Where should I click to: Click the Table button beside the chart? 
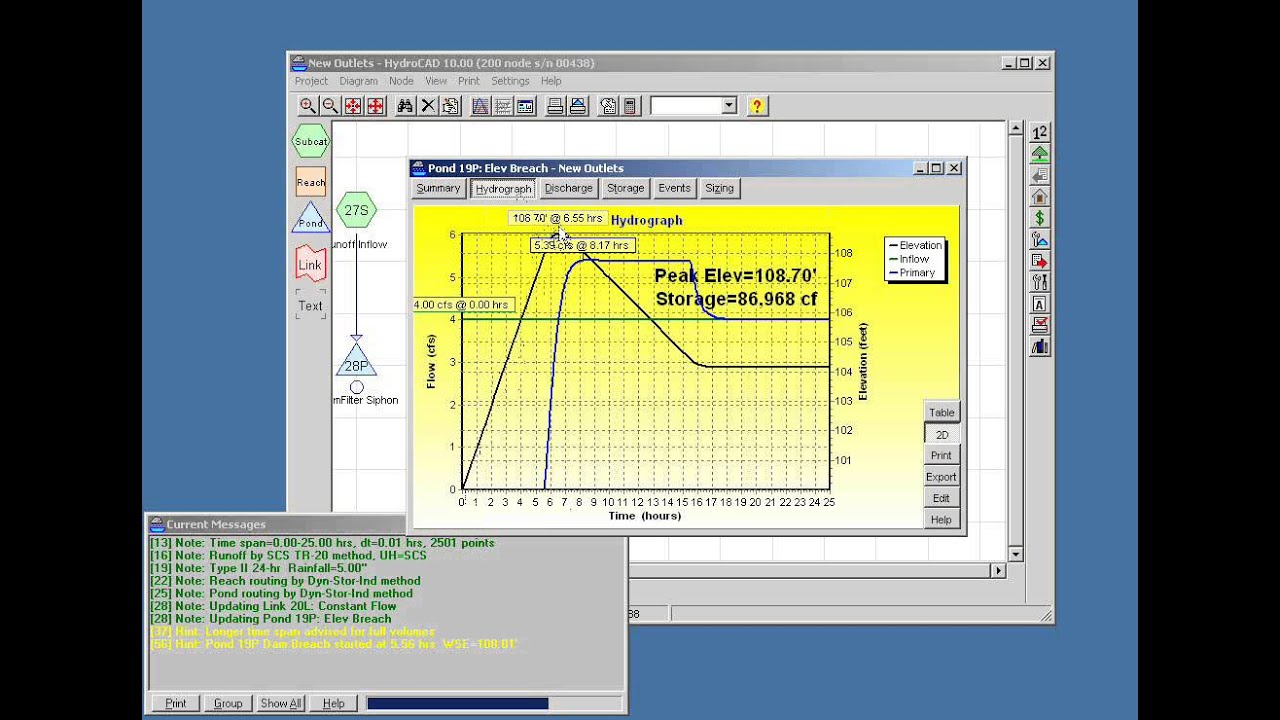[x=942, y=412]
